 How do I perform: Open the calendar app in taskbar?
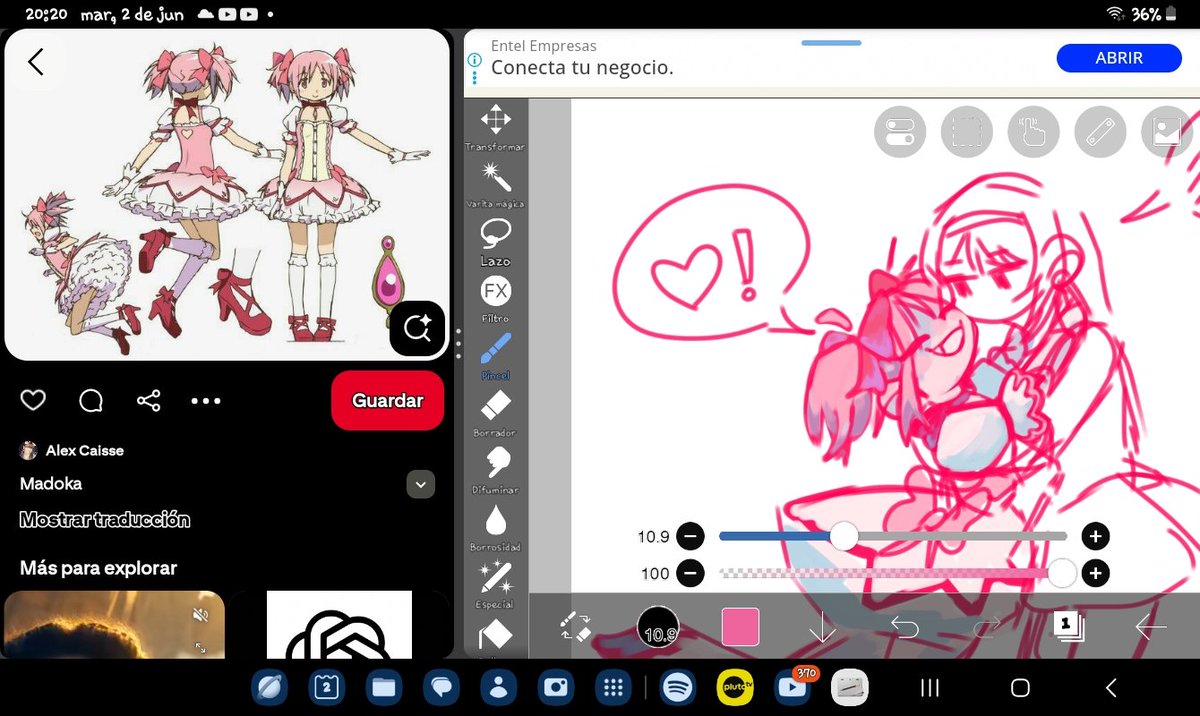point(327,687)
